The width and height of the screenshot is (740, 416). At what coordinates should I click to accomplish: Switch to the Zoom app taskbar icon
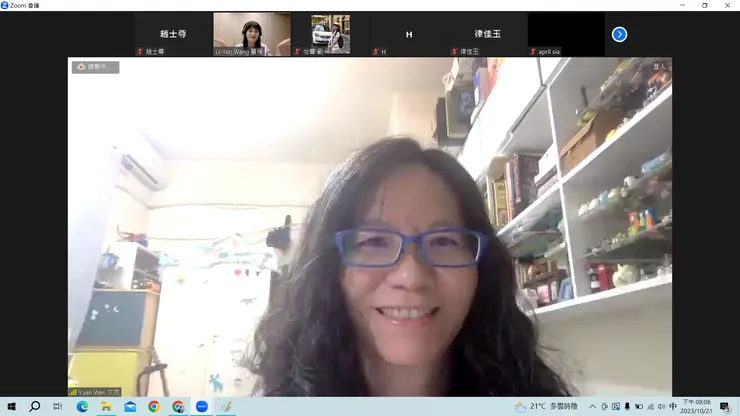(202, 407)
